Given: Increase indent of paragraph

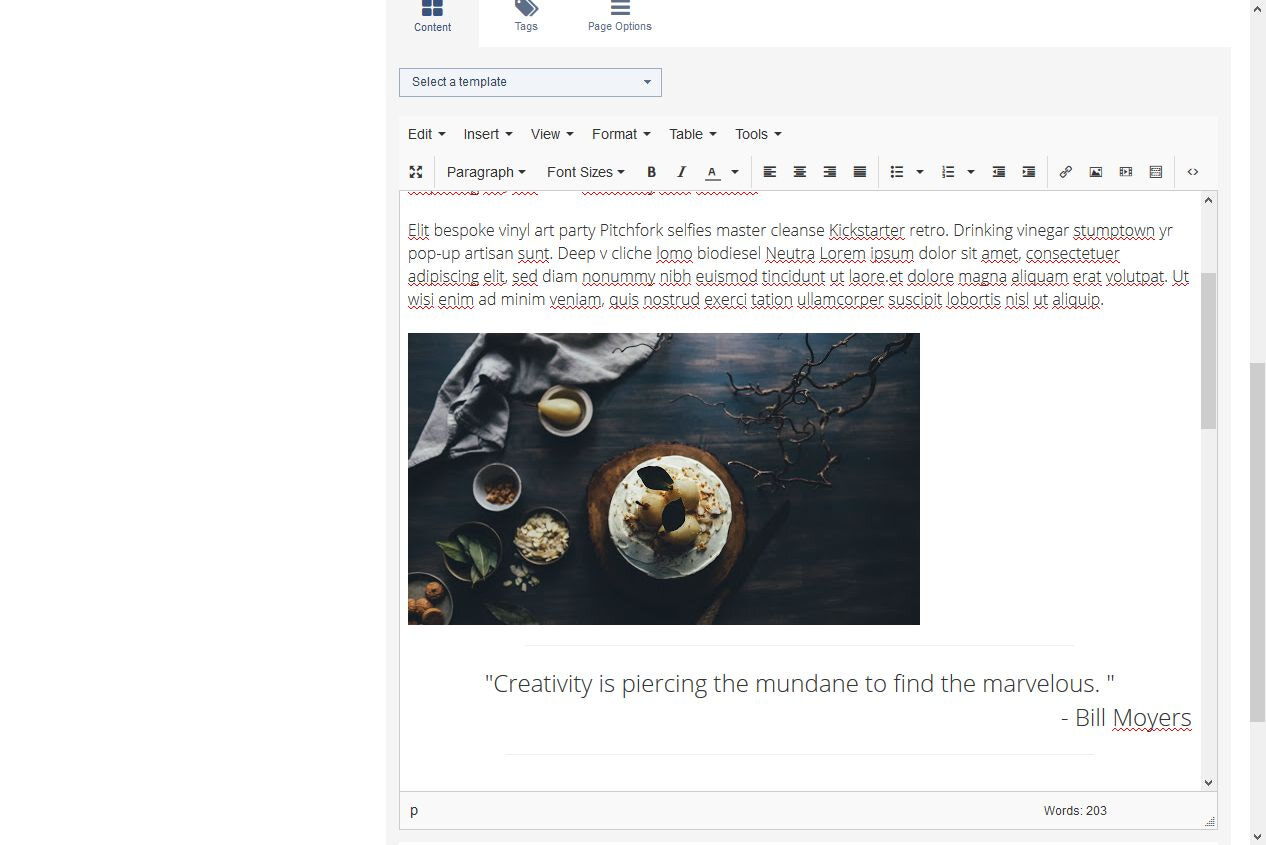Looking at the screenshot, I should point(1028,172).
